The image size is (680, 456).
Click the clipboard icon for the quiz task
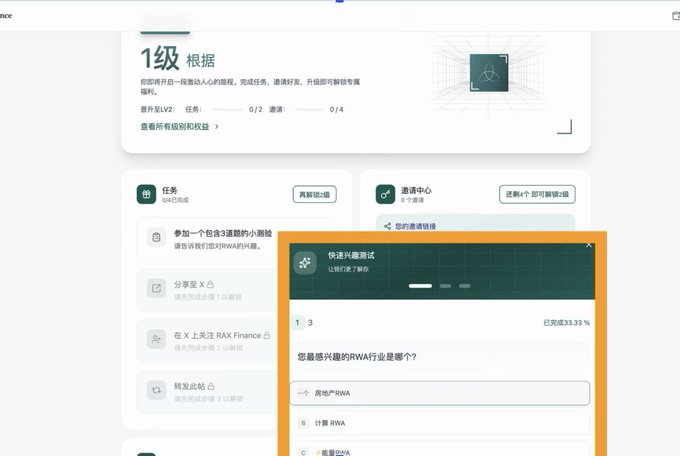tap(156, 237)
